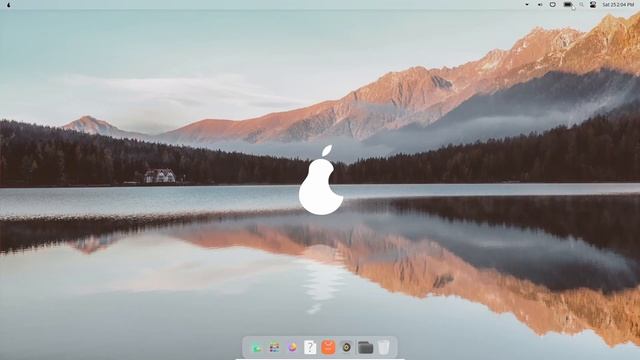Screen dimensions: 640x360
Task: Open the search magnifier in top bar
Action: coord(581,4)
